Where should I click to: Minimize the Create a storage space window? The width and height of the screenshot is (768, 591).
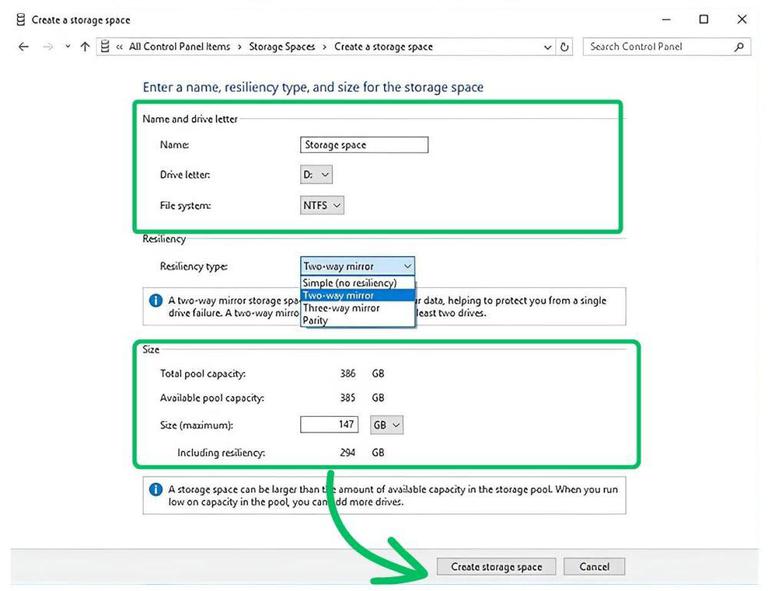pyautogui.click(x=666, y=20)
